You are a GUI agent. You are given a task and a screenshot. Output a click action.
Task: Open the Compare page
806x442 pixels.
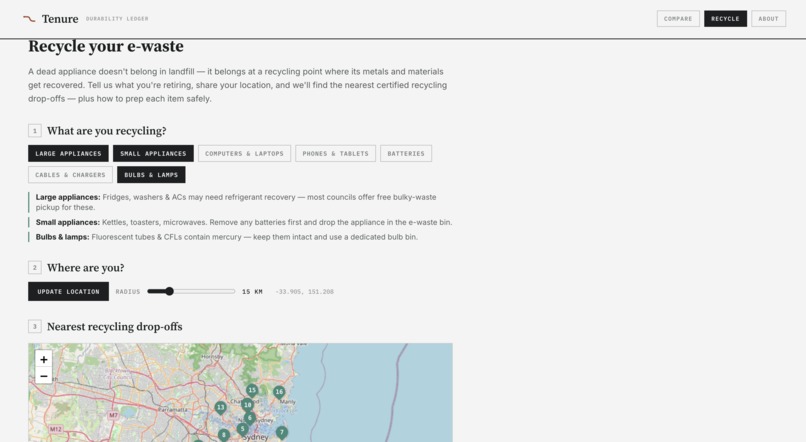678,19
